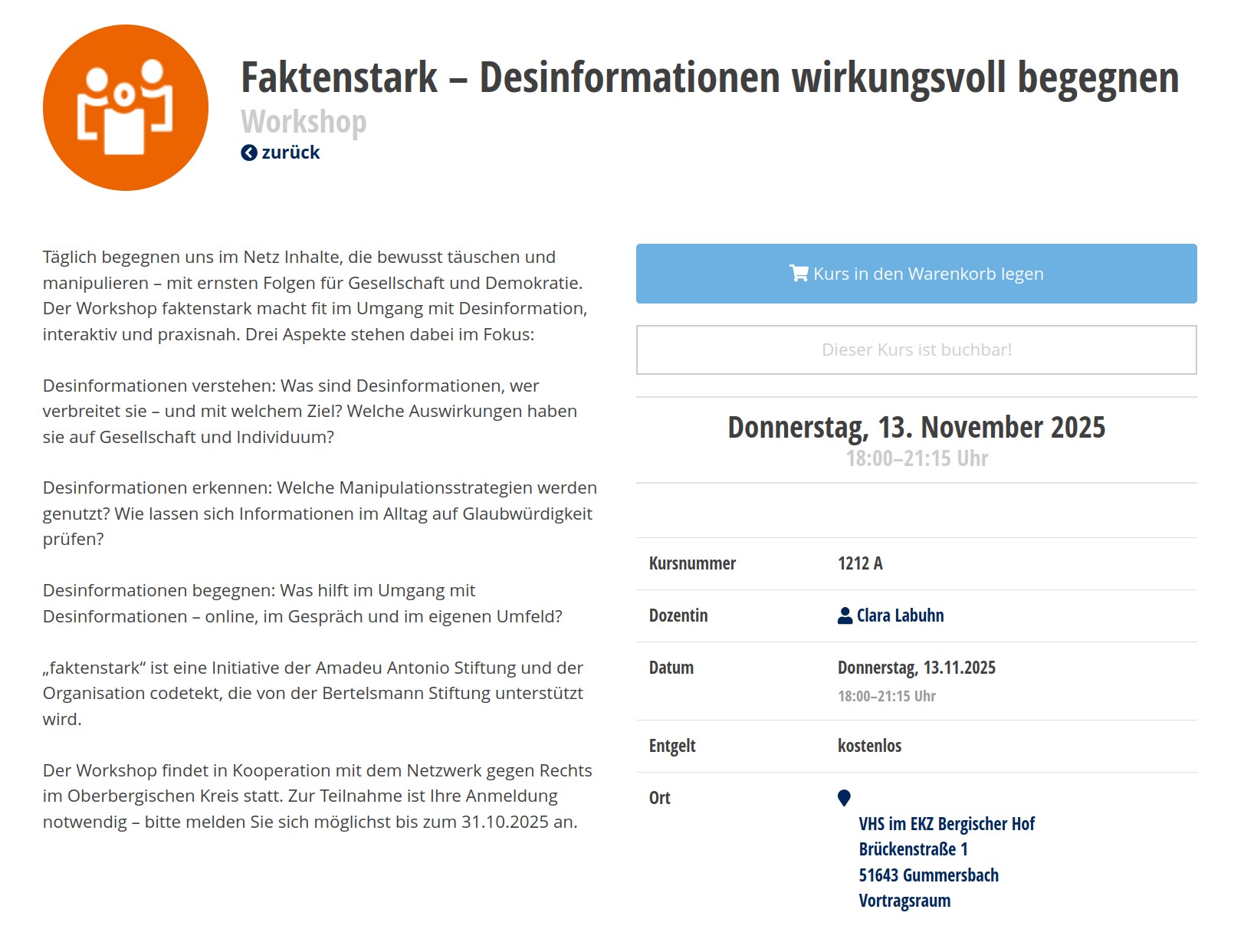Screen dimensions: 1244x952
Task: Click the location pin icon under Ort
Action: [x=844, y=798]
